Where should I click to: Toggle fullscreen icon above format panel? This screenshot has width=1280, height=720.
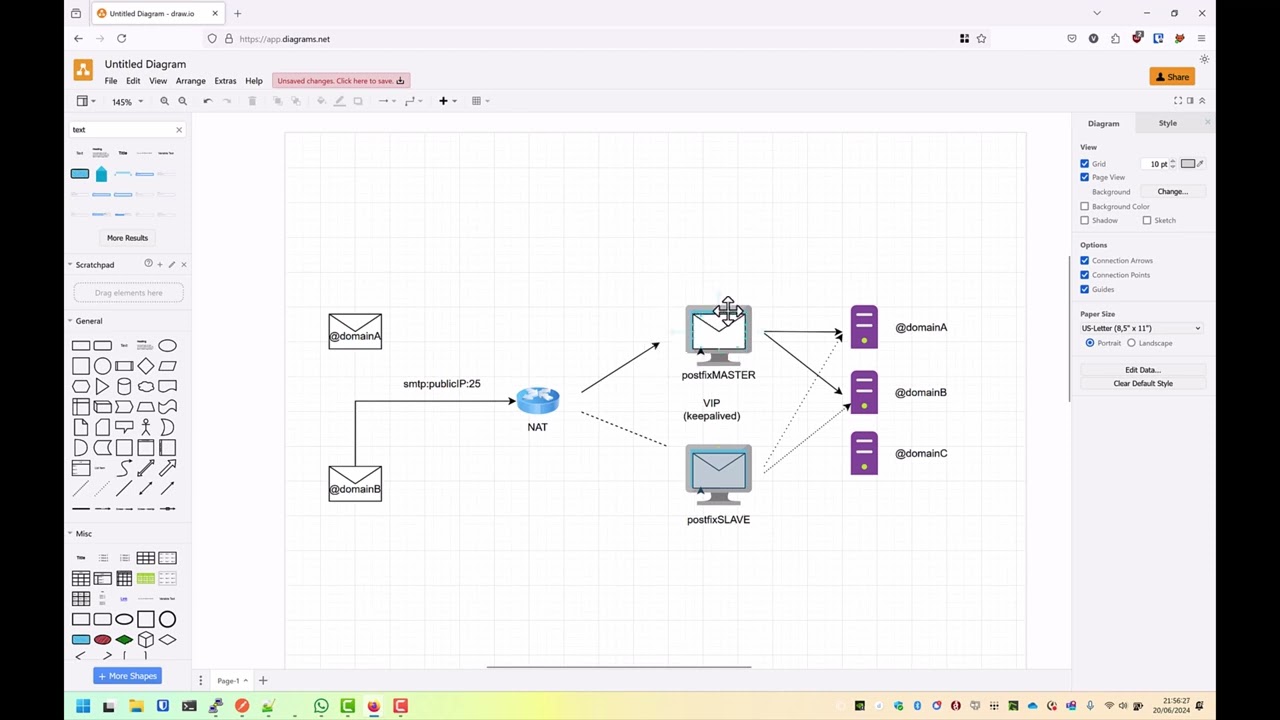(x=1178, y=100)
